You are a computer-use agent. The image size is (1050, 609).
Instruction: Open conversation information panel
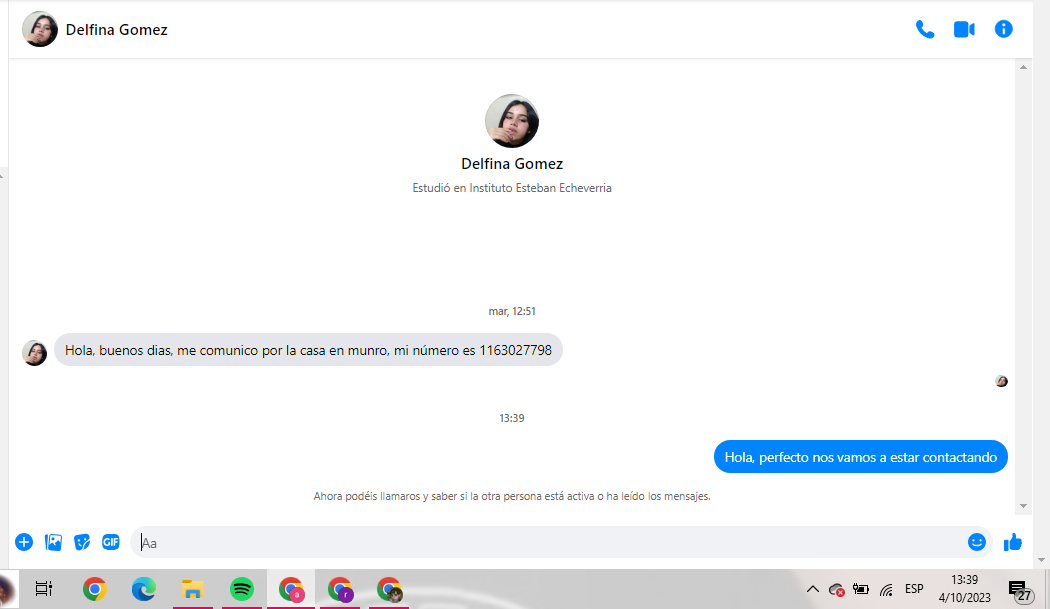[x=1003, y=29]
